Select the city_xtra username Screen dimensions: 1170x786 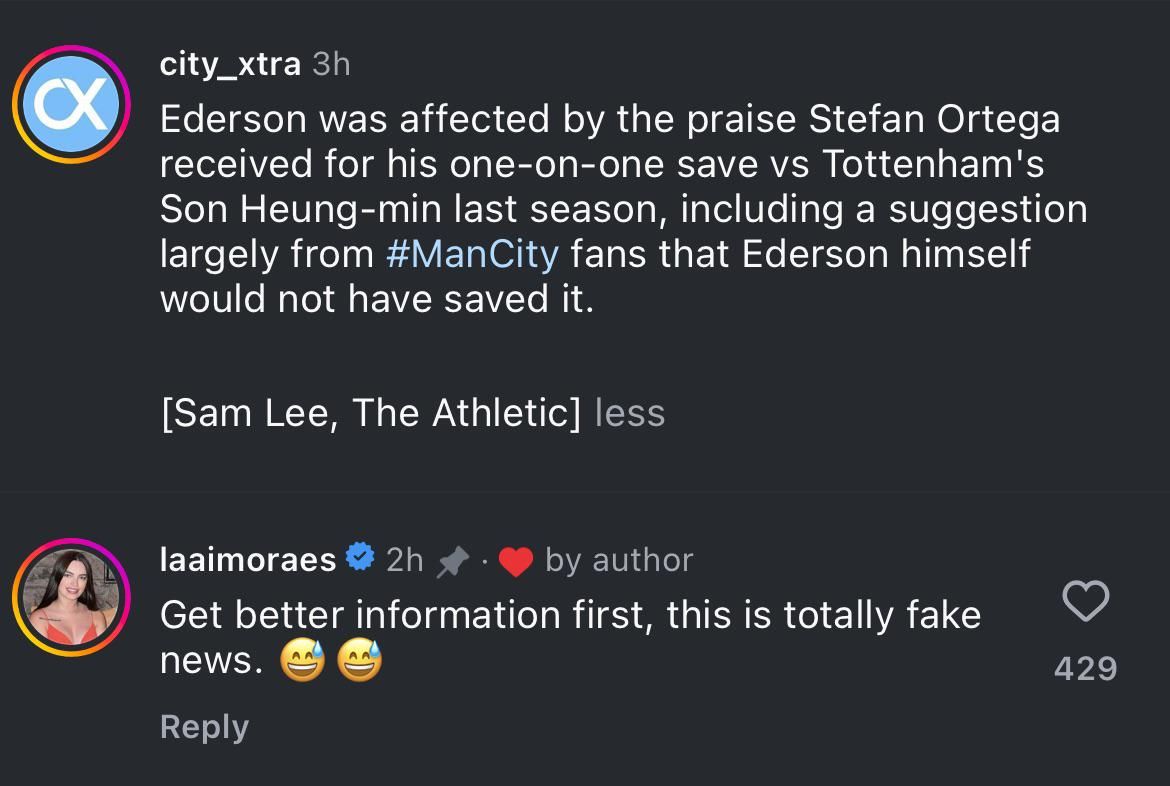(229, 63)
